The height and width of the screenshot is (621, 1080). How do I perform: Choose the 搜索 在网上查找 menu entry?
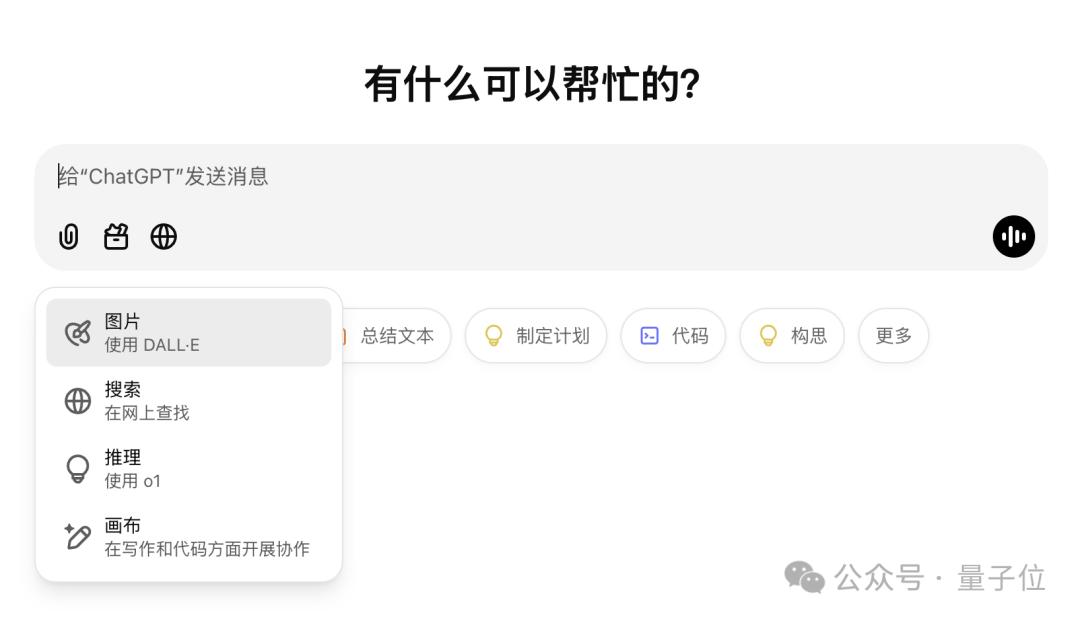coord(188,400)
